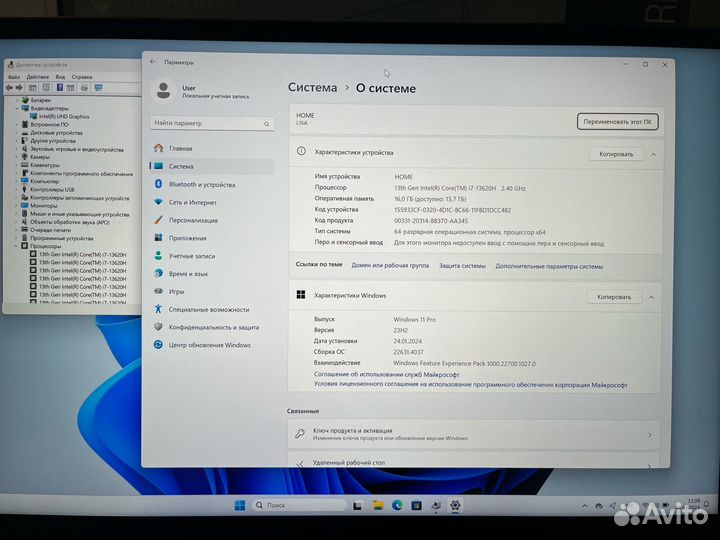
Task: Click the search magnifier in Найти параметр
Action: (266, 124)
